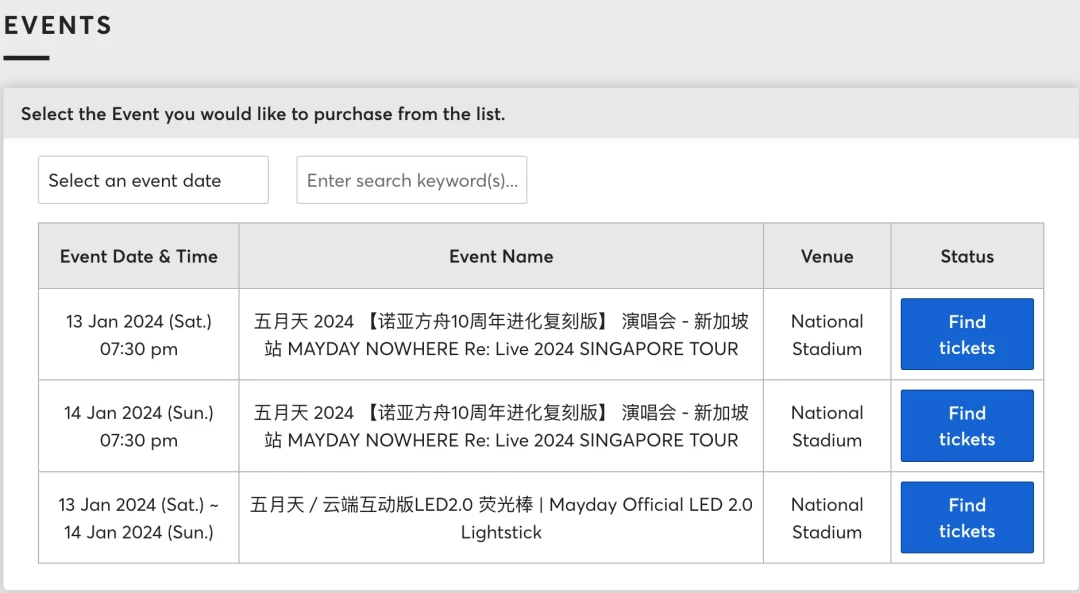The image size is (1080, 593).
Task: Select the Event Name column header
Action: click(x=501, y=256)
